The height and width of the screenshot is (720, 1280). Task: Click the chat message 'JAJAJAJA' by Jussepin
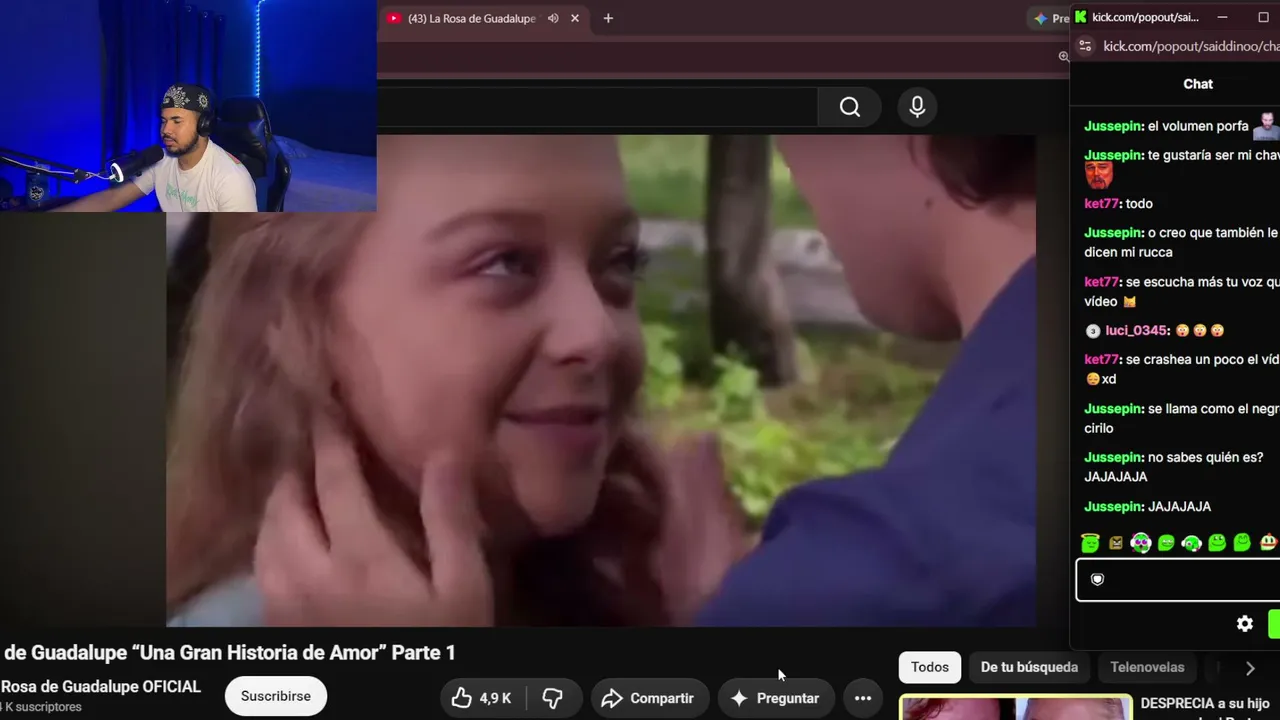1180,507
